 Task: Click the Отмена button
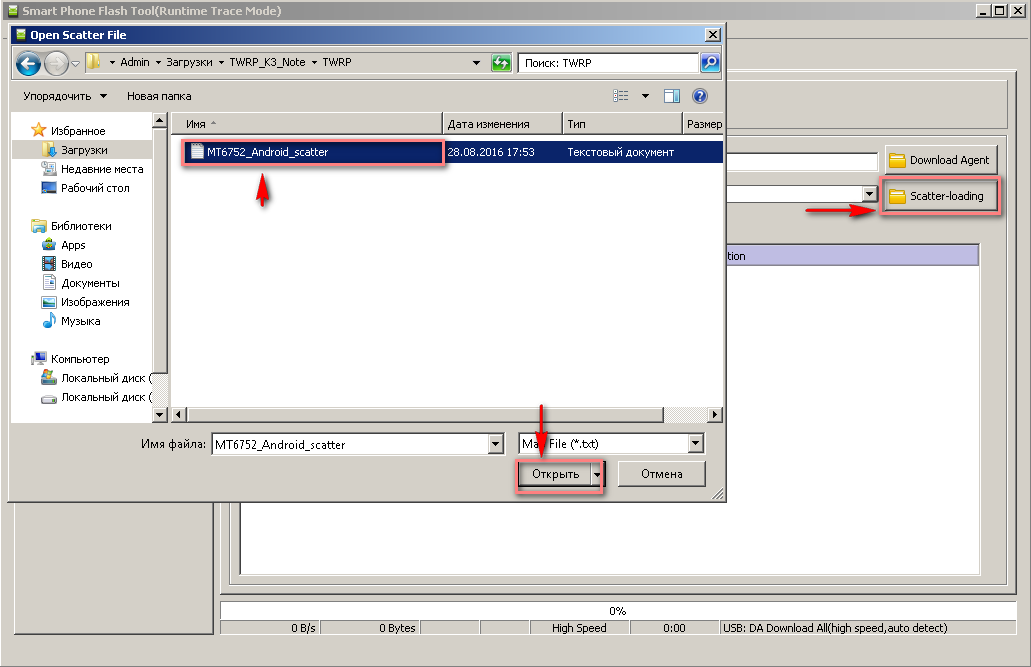coord(661,474)
